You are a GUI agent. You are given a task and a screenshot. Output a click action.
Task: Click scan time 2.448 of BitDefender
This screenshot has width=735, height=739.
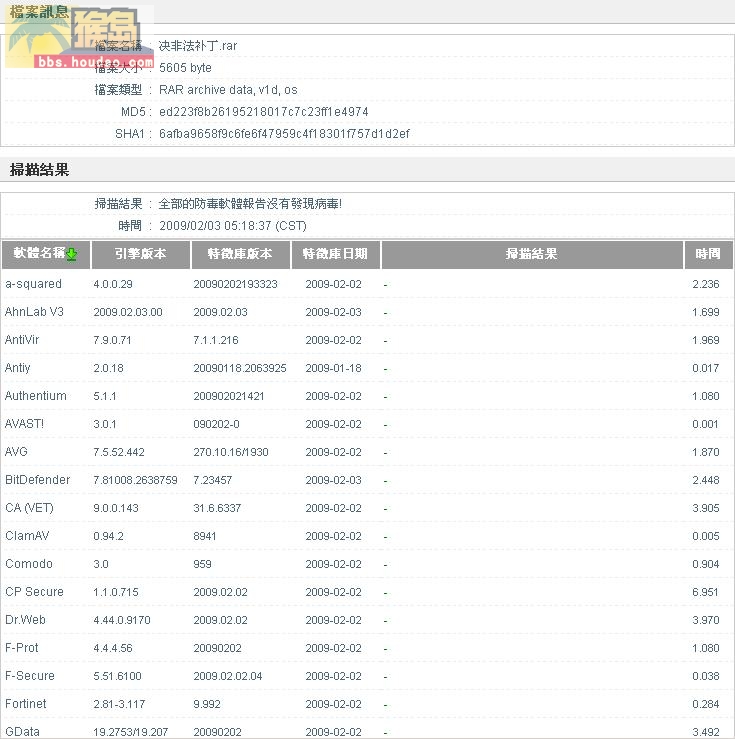point(706,480)
